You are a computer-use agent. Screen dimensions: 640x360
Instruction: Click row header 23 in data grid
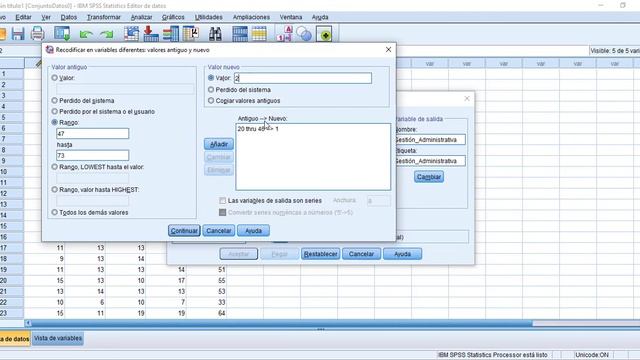(12, 313)
